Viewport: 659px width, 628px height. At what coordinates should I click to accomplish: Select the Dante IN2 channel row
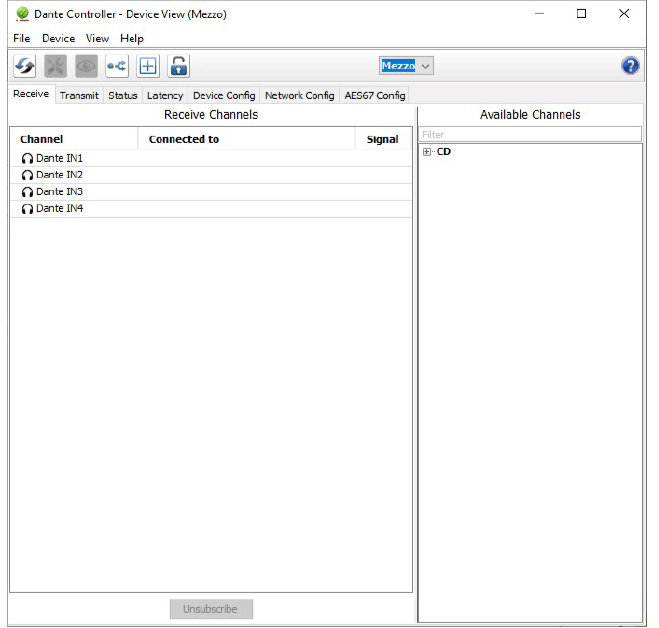[211, 175]
